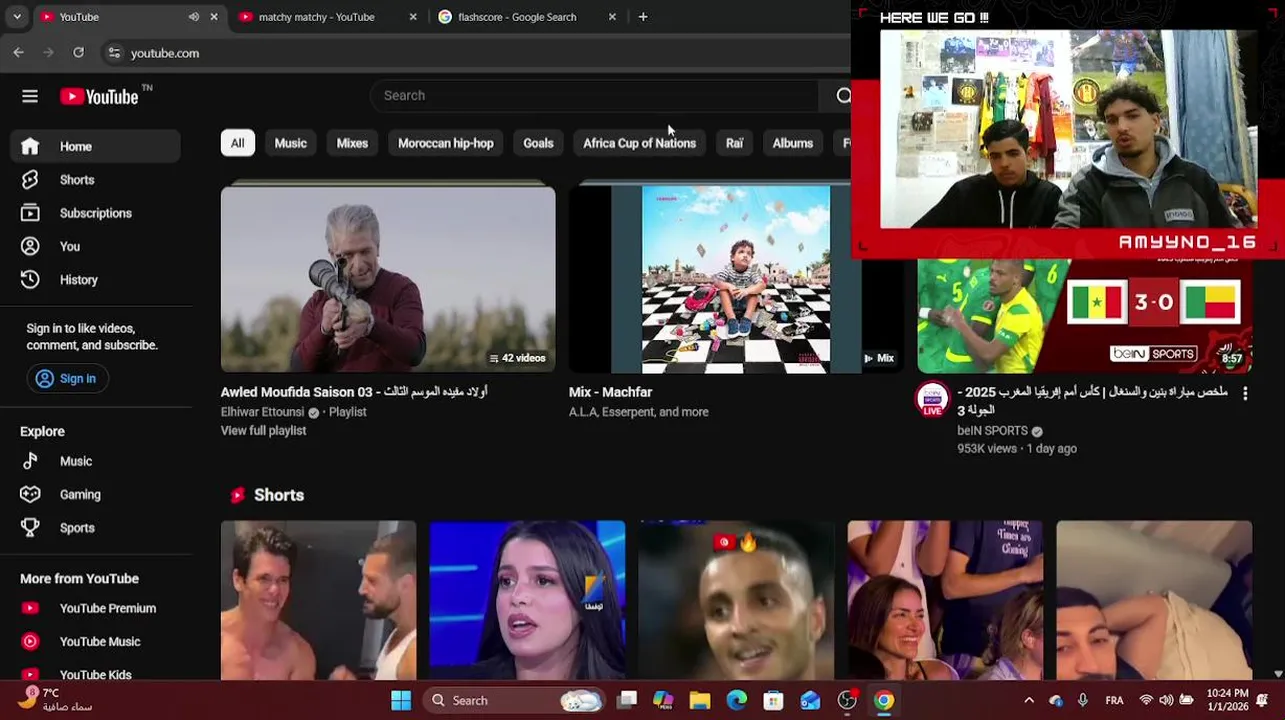Viewport: 1285px width, 720px height.
Task: Open the You section
Action: 96,246
